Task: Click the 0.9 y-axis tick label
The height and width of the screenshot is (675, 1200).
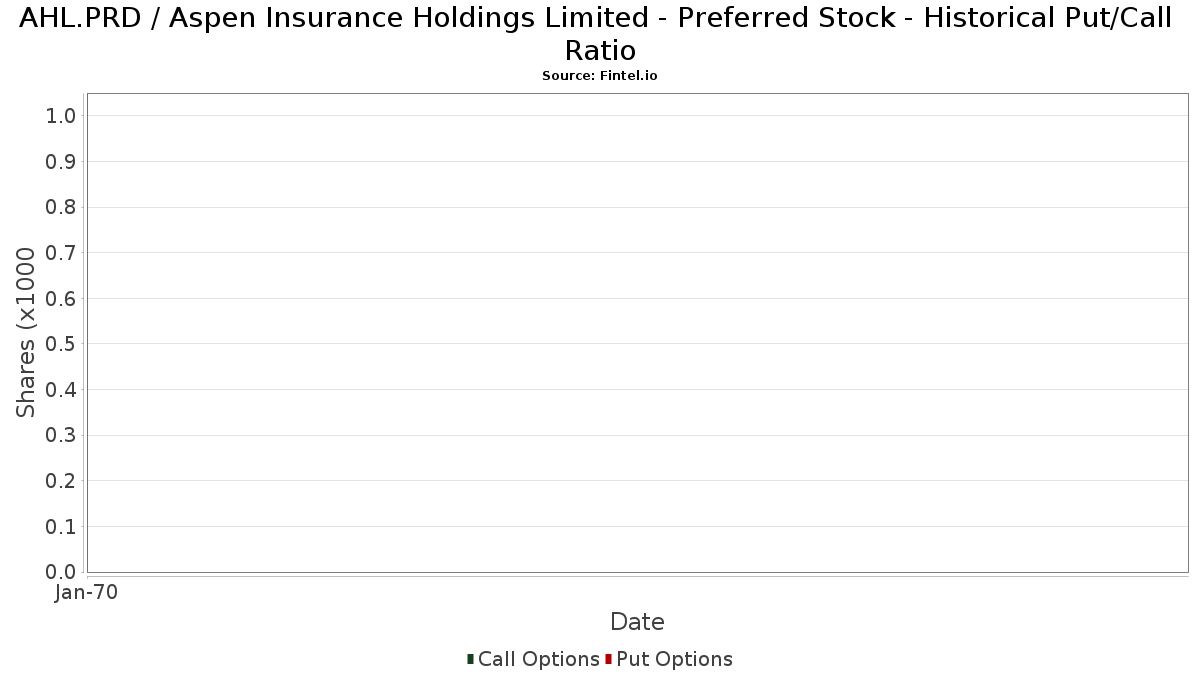Action: [x=61, y=162]
